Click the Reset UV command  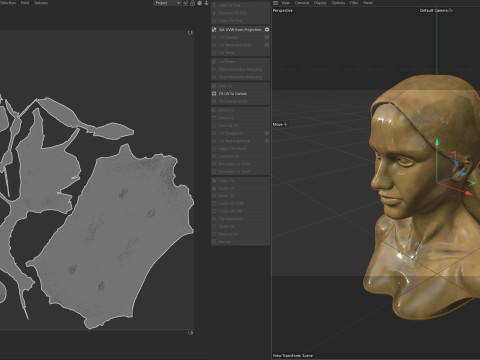(241, 196)
